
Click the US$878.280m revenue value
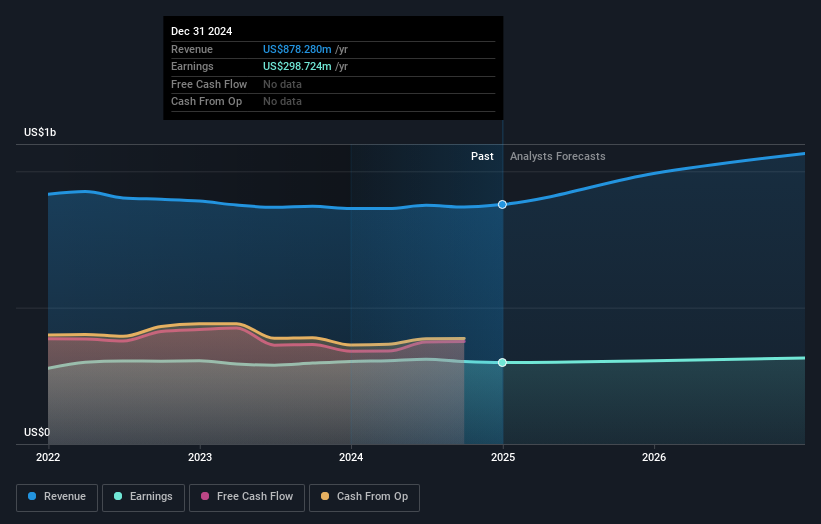pyautogui.click(x=297, y=49)
